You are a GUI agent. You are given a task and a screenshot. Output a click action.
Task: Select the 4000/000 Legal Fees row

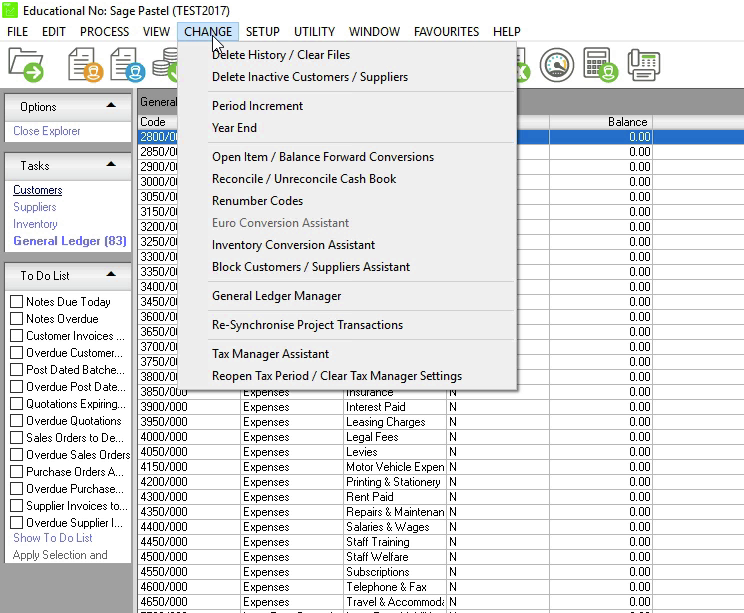pyautogui.click(x=372, y=437)
